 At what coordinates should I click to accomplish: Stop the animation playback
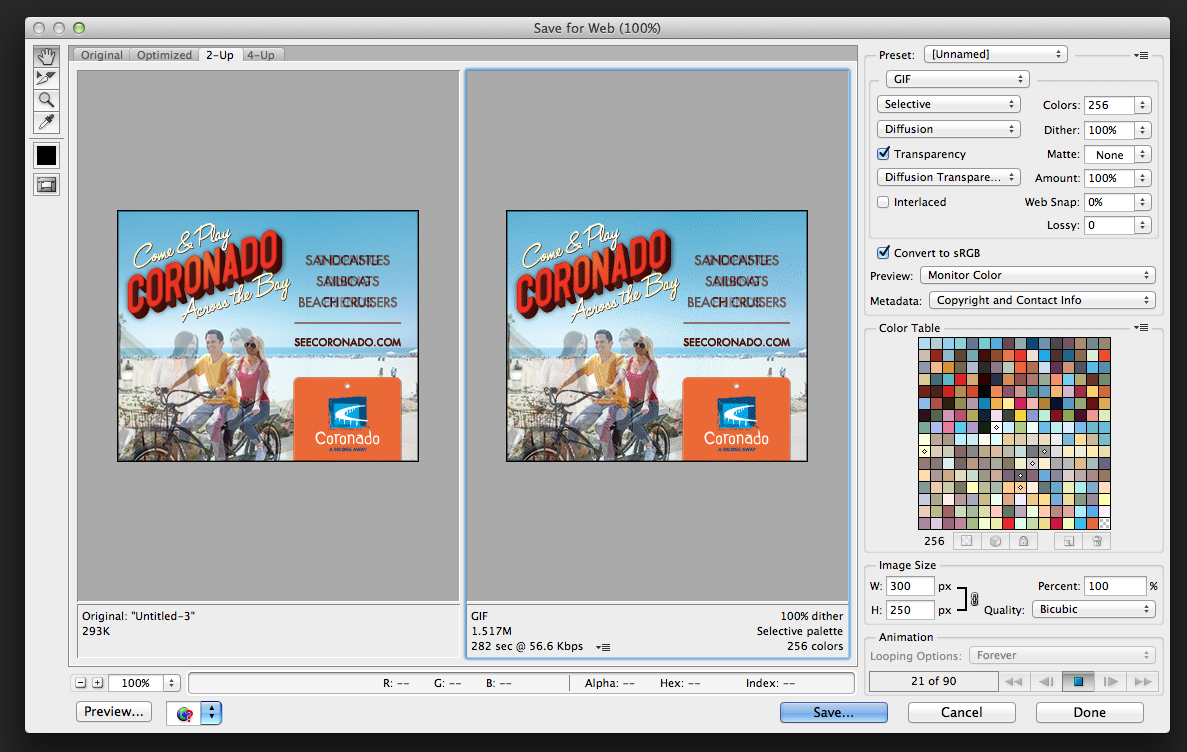(1078, 682)
